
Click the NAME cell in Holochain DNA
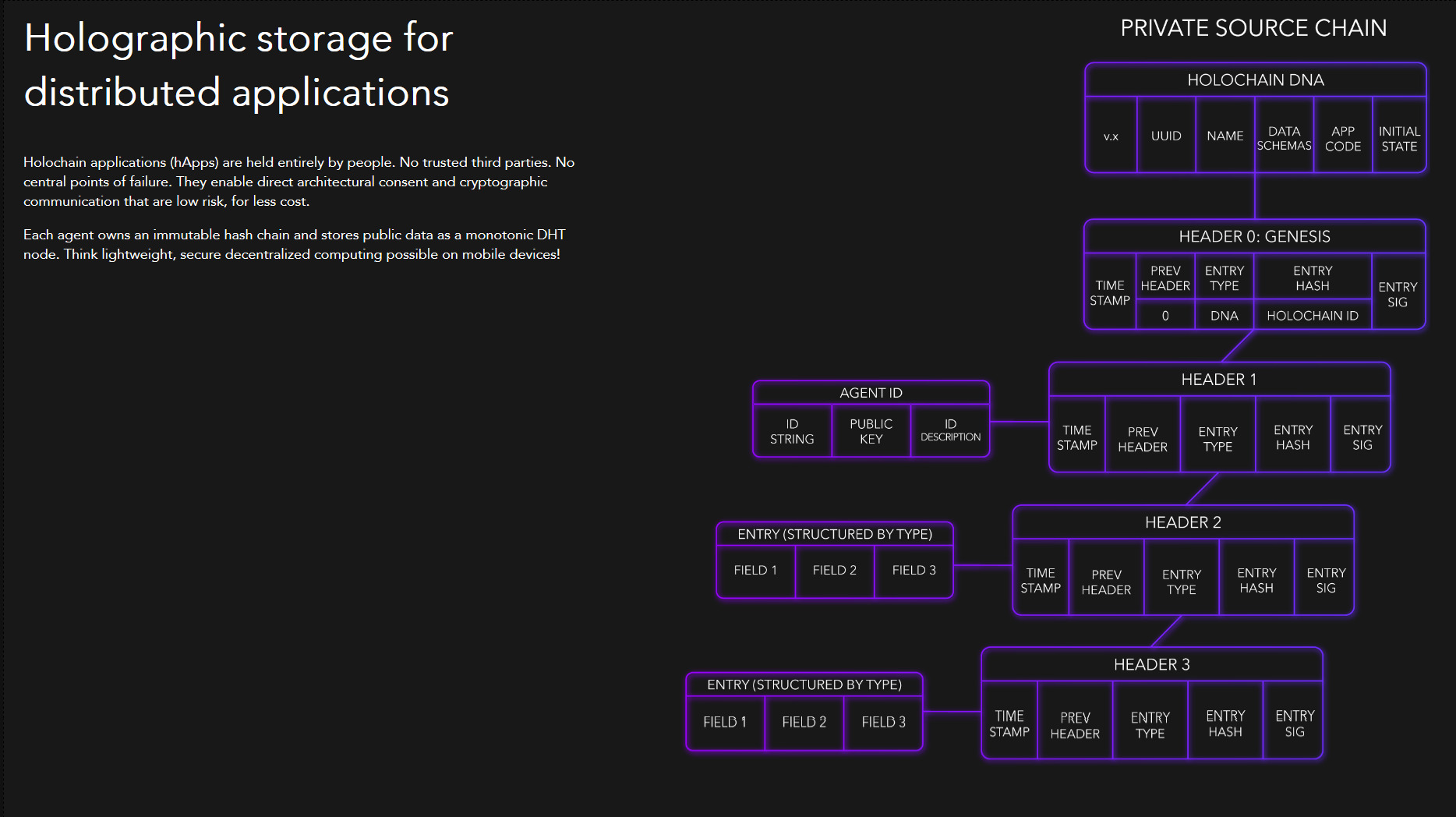(x=1225, y=136)
